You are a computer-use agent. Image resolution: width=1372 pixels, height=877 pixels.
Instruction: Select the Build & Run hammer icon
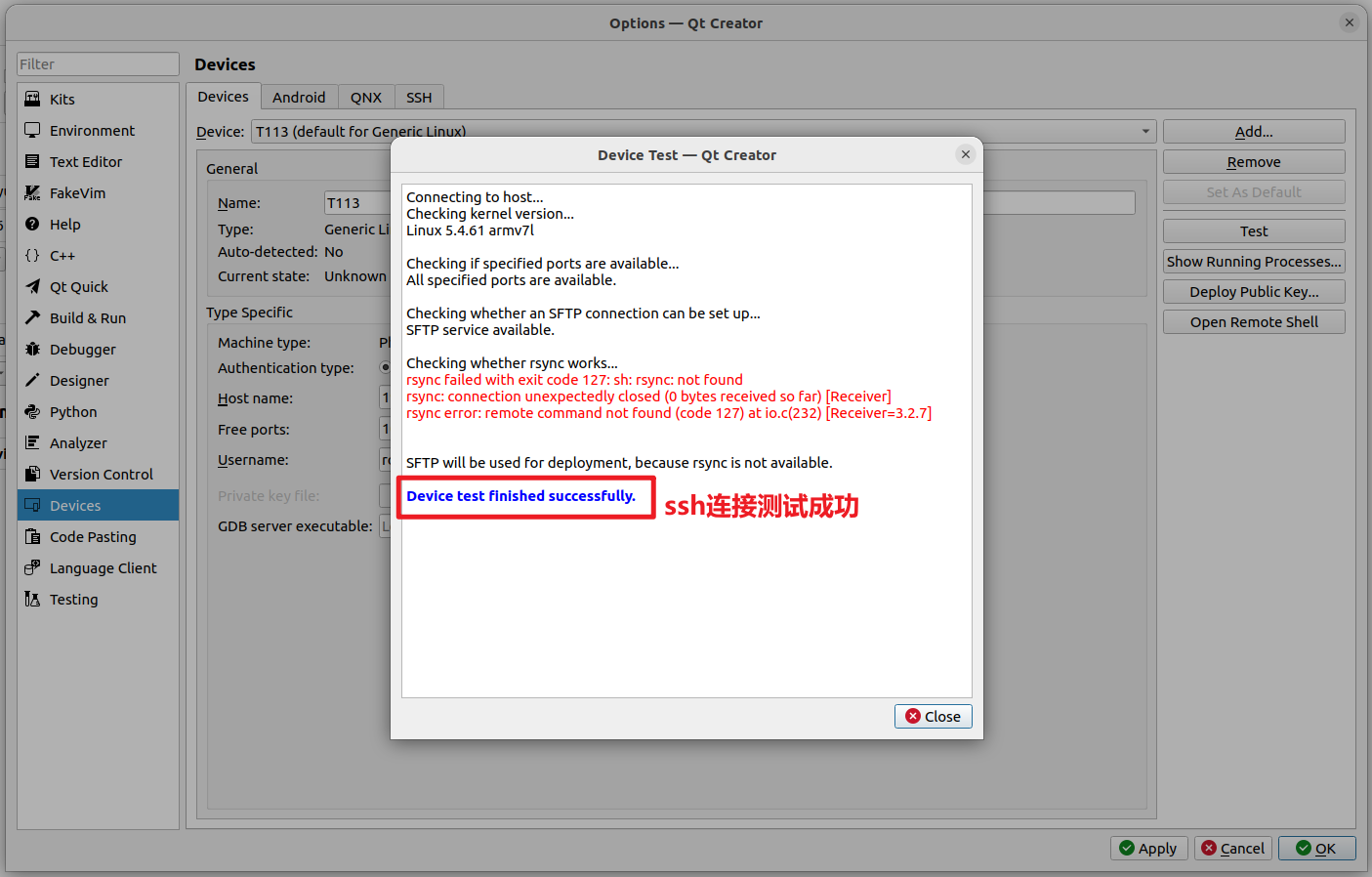point(32,317)
